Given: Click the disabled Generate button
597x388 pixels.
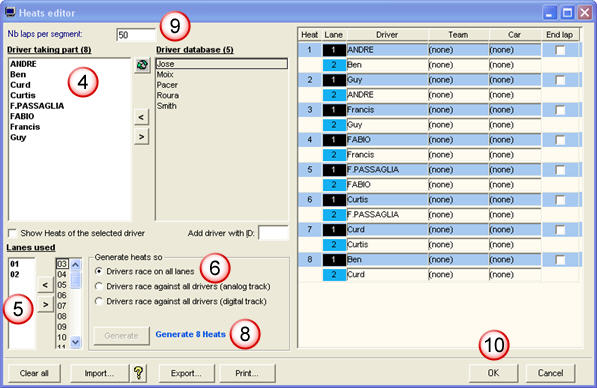Looking at the screenshot, I should [x=121, y=335].
